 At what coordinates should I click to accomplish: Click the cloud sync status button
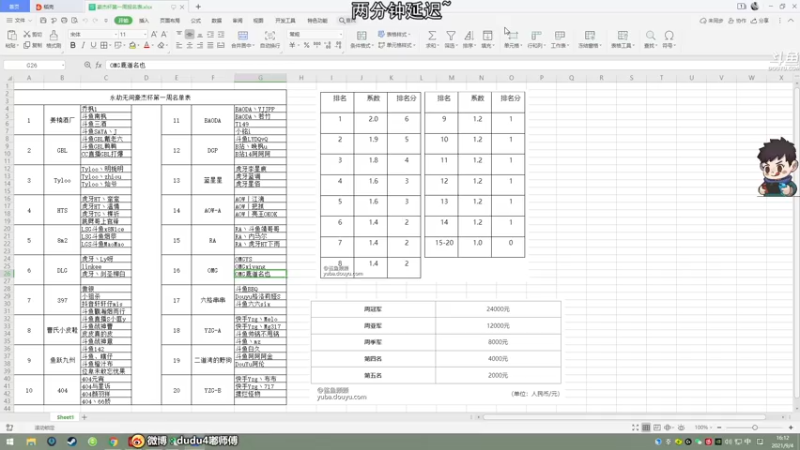(711, 20)
